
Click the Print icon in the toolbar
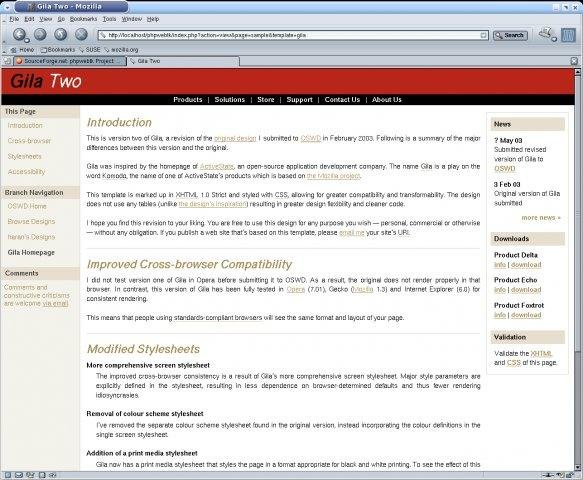tap(545, 33)
